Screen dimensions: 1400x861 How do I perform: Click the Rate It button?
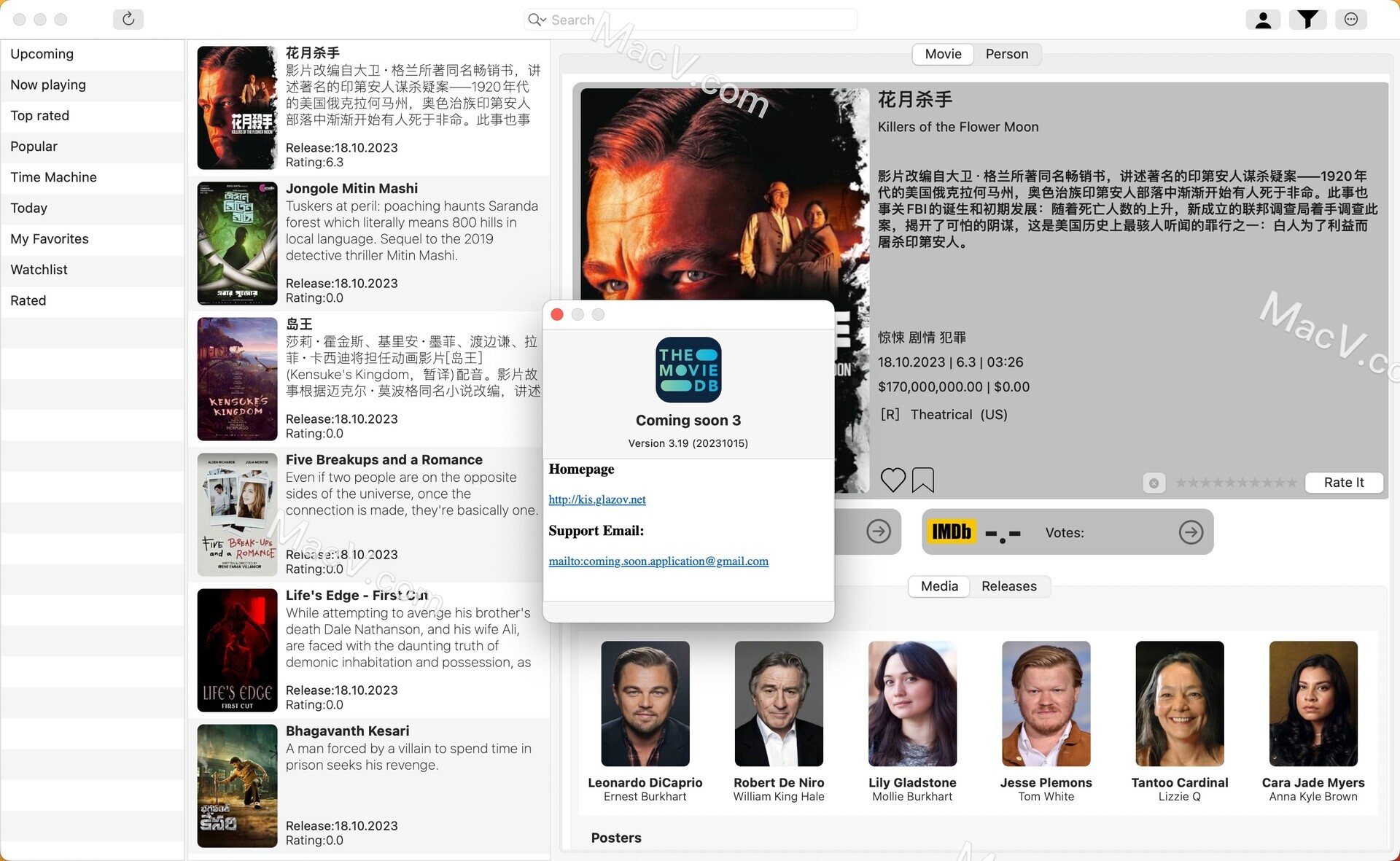pyautogui.click(x=1343, y=483)
